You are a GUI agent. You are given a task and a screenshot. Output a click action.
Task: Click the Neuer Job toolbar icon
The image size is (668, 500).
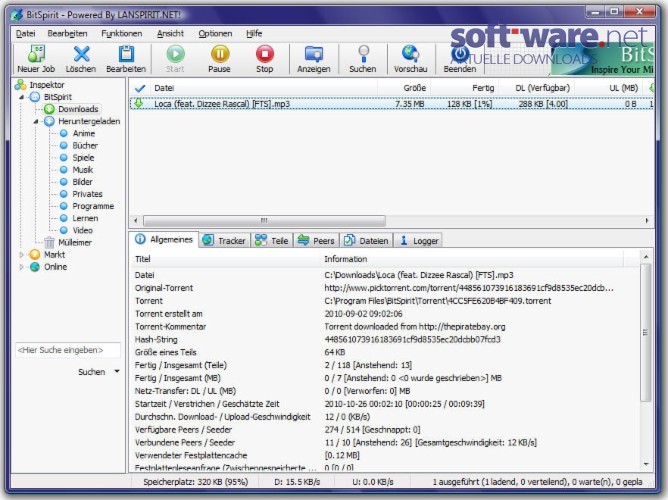[x=36, y=59]
